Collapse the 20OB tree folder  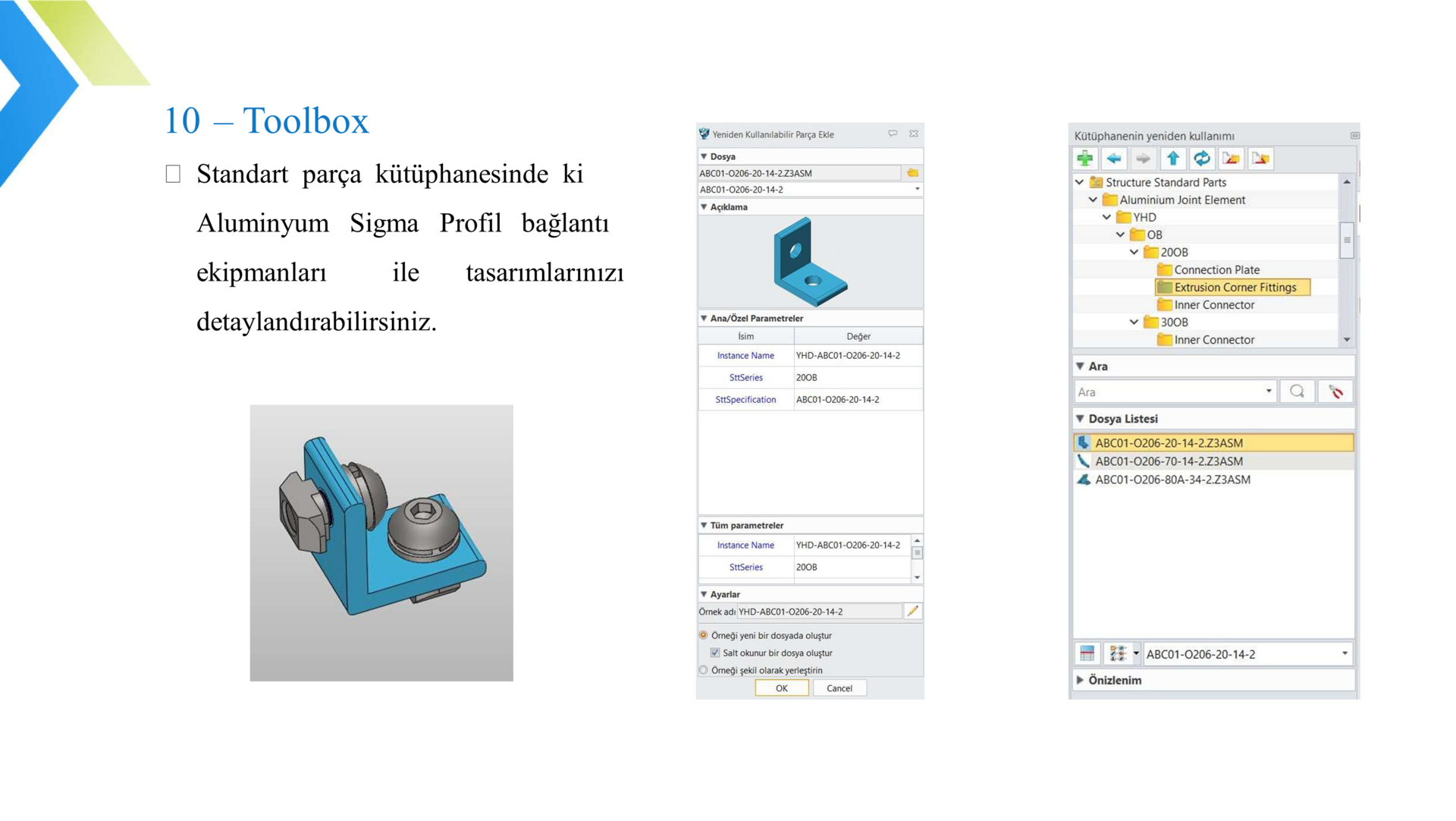click(1134, 252)
